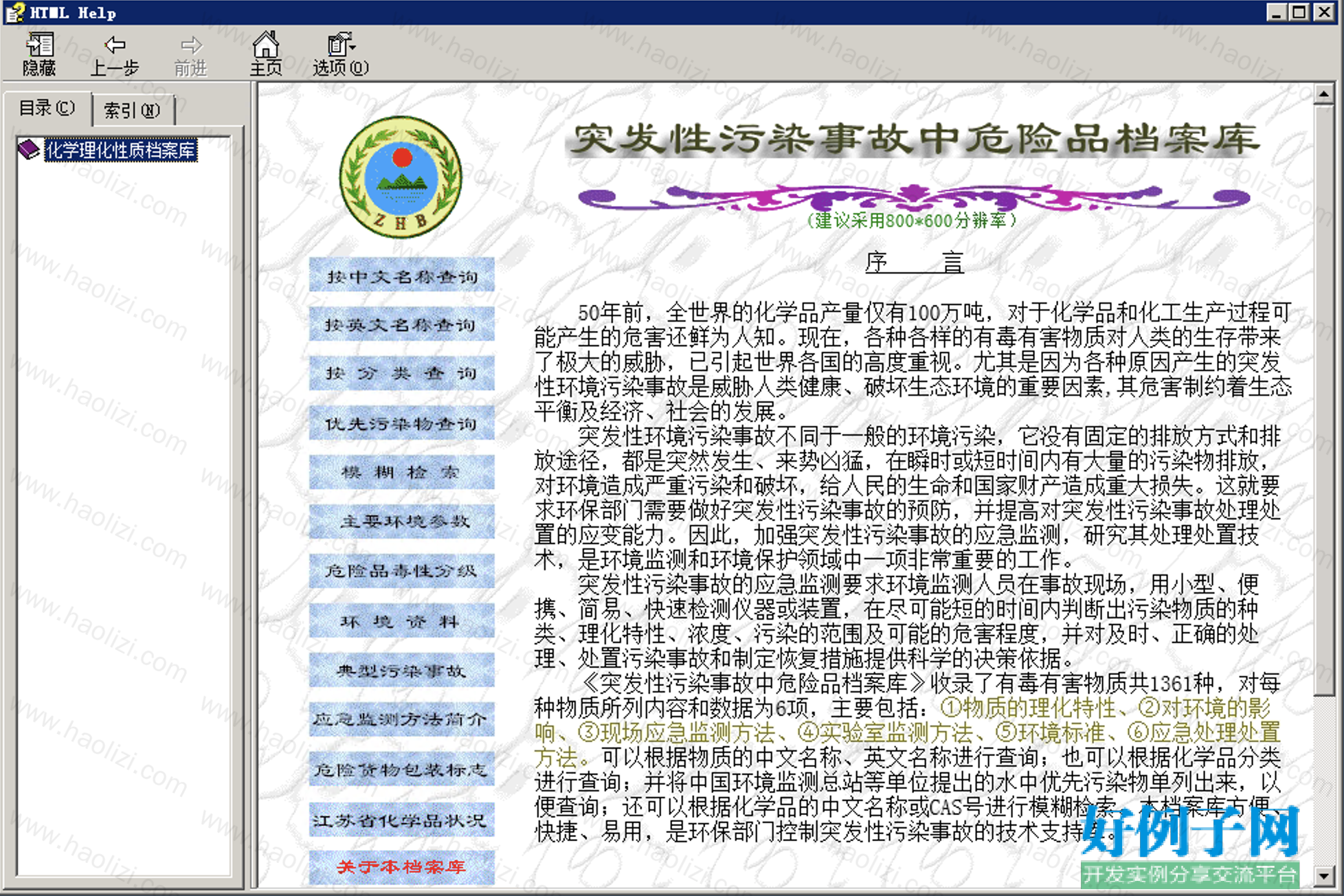Switch to the 索引 (Index) tab
Screen dimensions: 1344x896
(x=133, y=110)
